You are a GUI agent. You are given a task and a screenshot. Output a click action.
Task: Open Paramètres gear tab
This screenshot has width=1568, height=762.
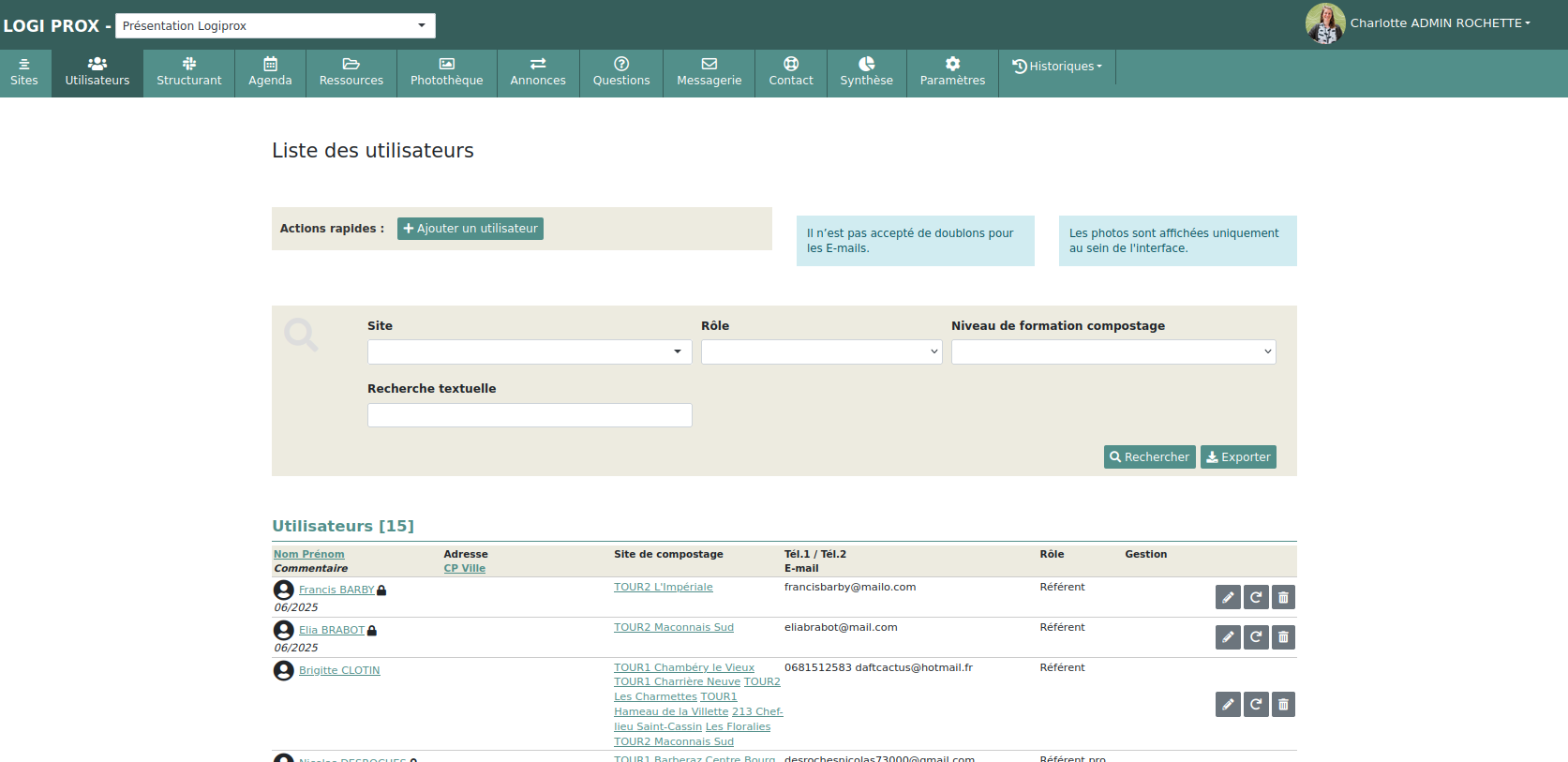[952, 73]
